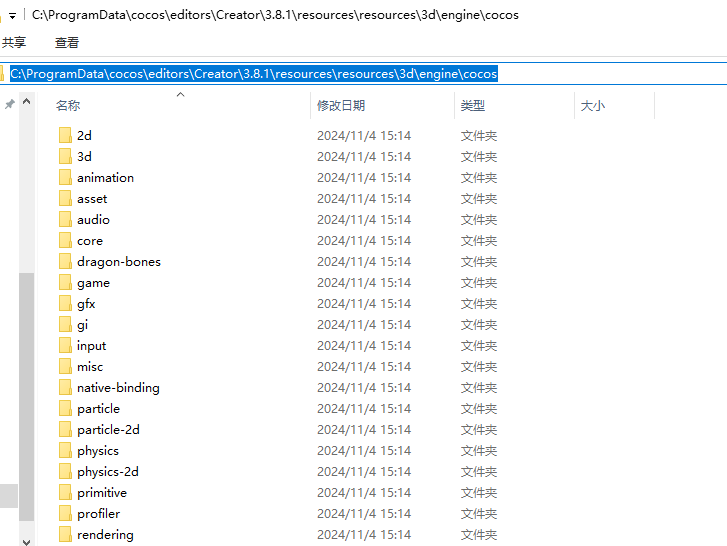Sort by the 大小 column header
727x546 pixels.
click(593, 106)
